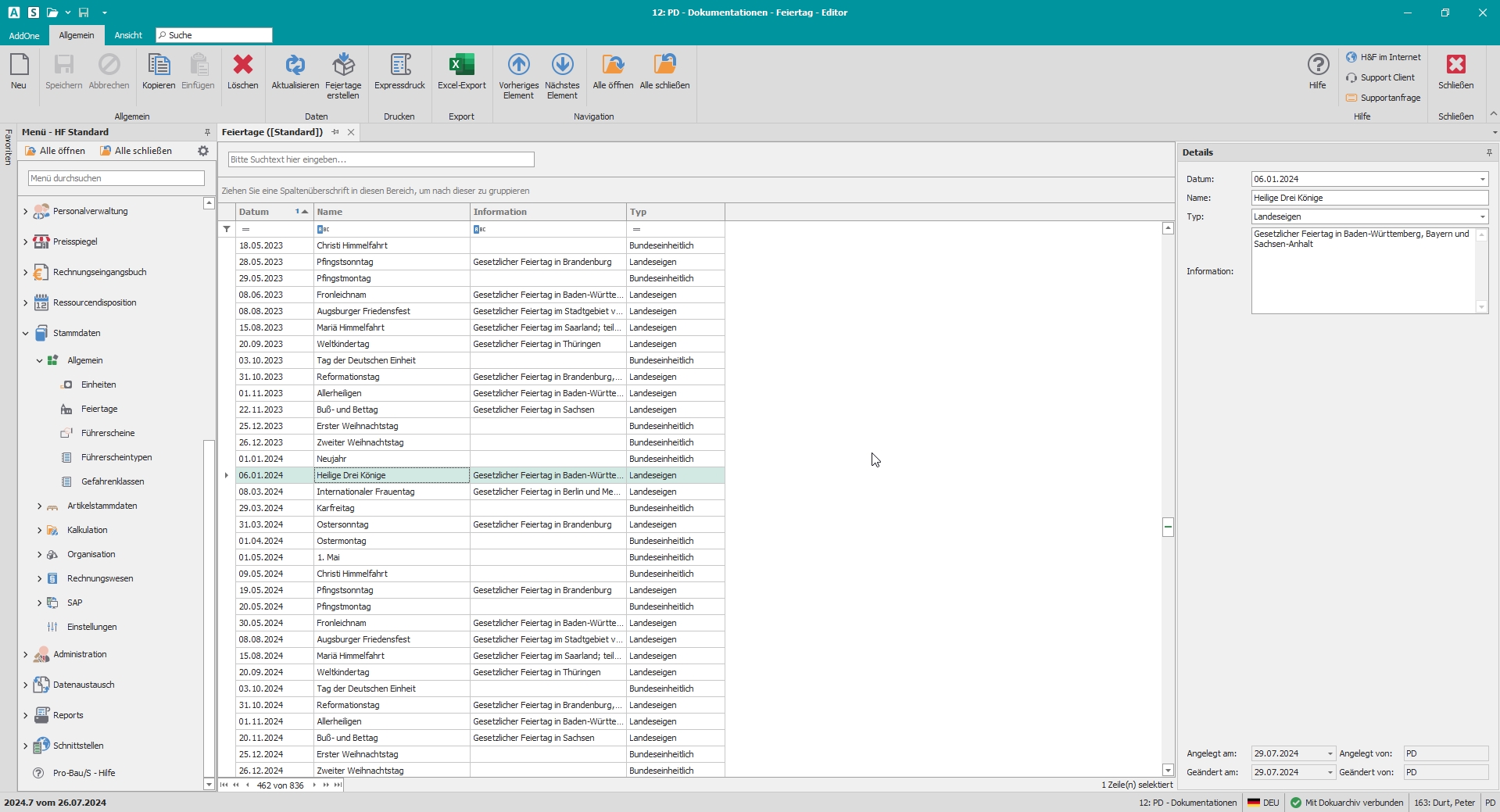This screenshot has width=1500, height=812.
Task: Switch to the Ansicht ribbon tab
Action: coord(128,35)
